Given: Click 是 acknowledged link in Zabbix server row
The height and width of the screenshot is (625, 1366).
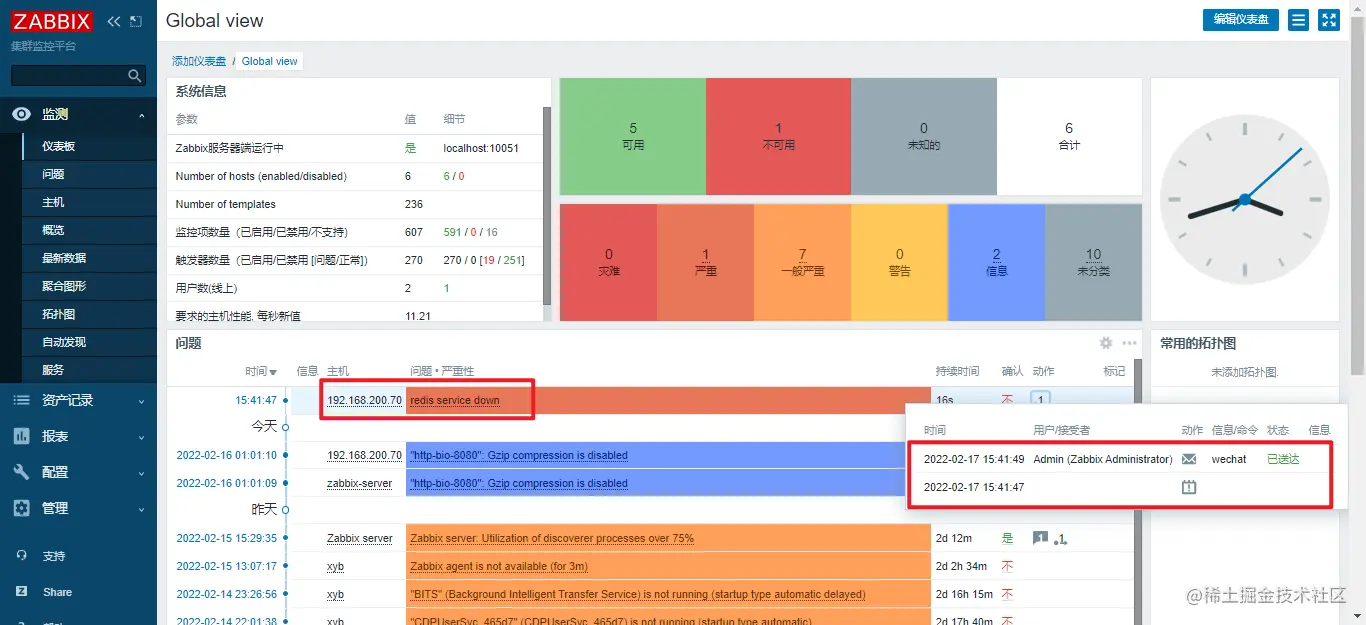Looking at the screenshot, I should pos(1007,538).
